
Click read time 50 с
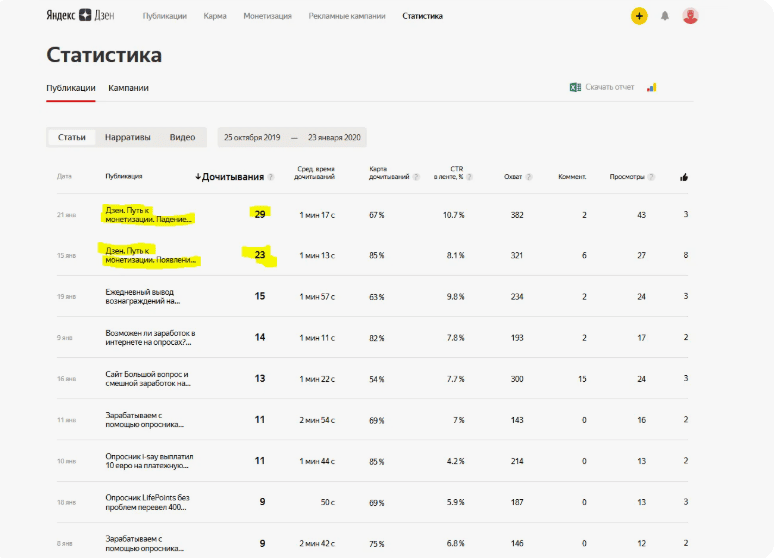[x=328, y=502]
